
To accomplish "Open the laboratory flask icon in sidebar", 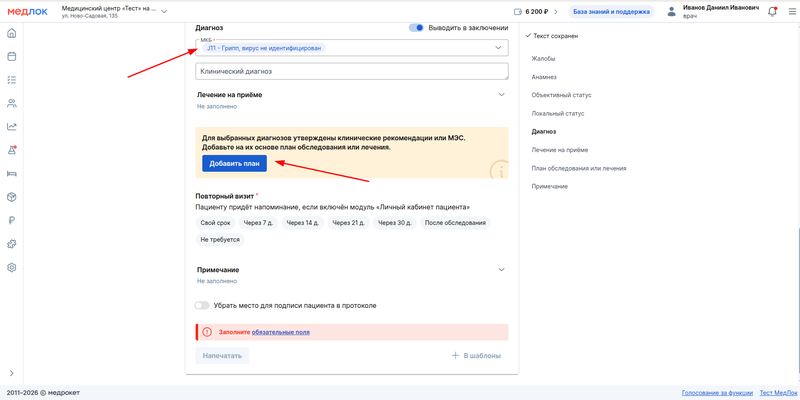I will (x=12, y=150).
